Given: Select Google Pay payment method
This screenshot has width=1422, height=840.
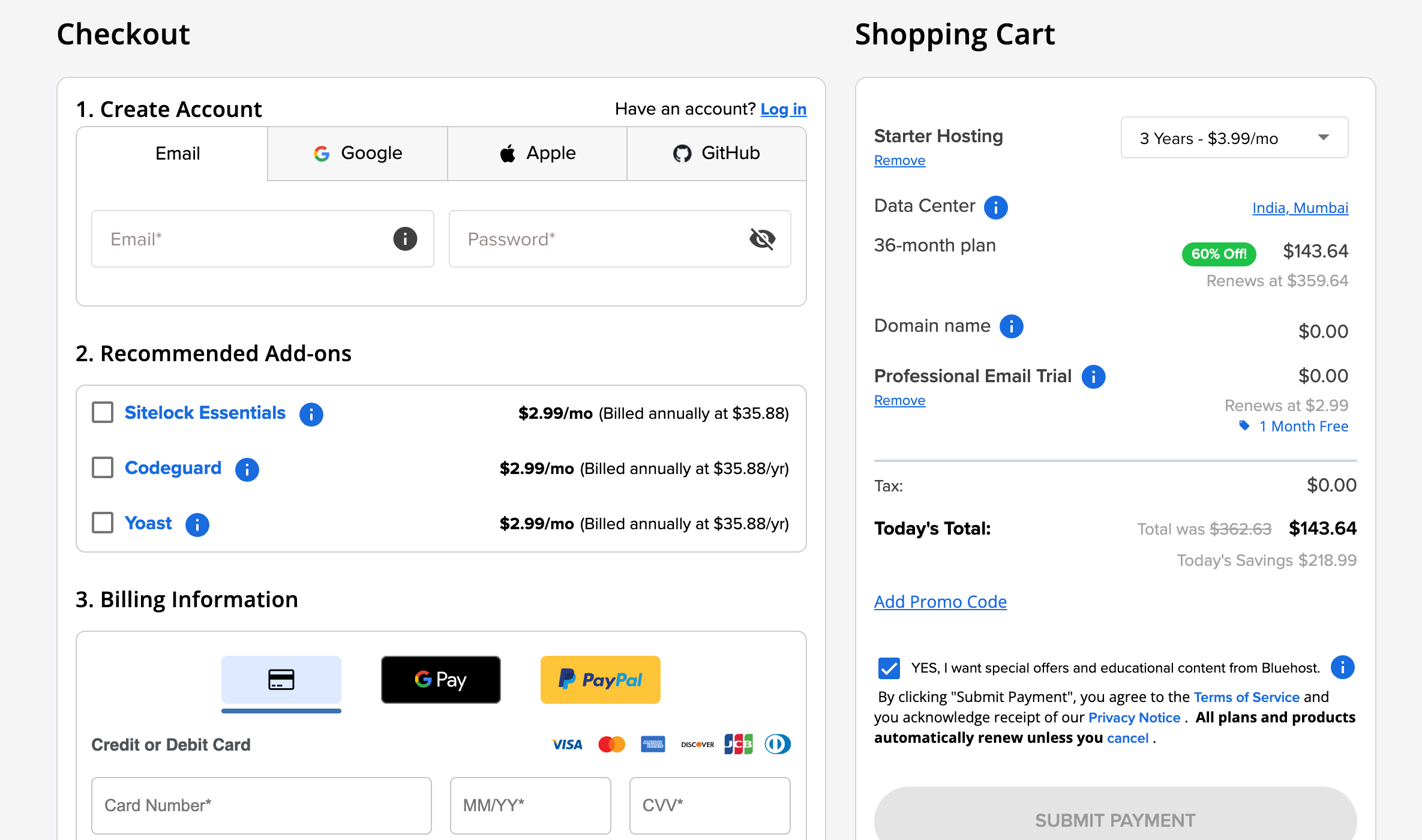Looking at the screenshot, I should pos(440,679).
